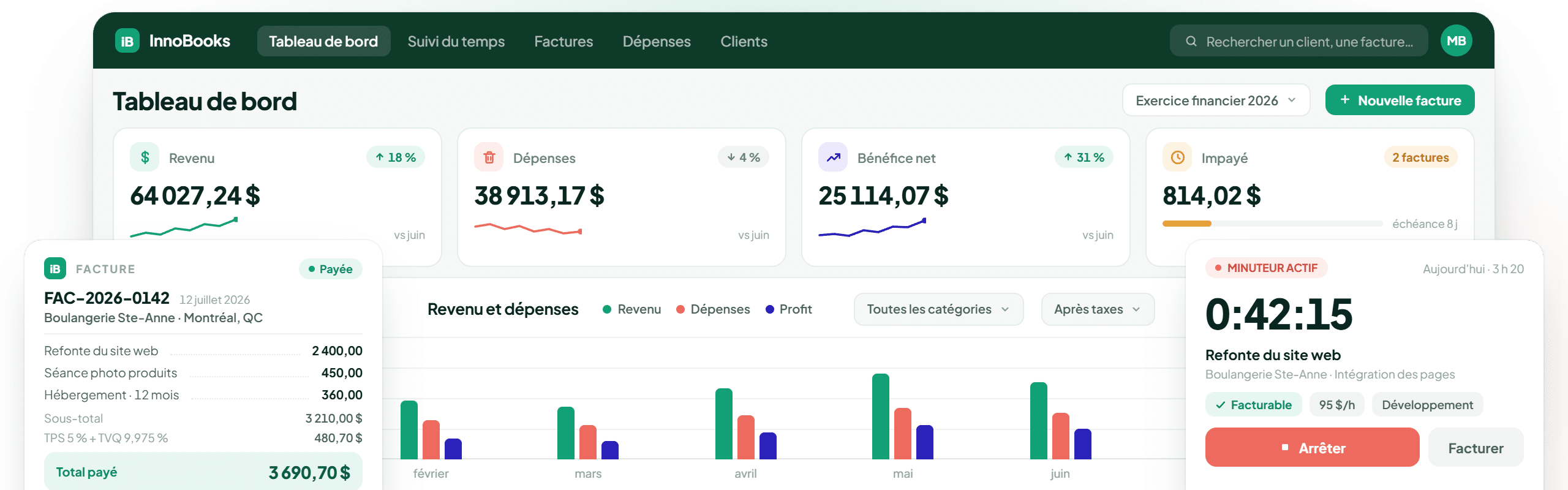Image resolution: width=1568 pixels, height=490 pixels.
Task: Go to the Factures tab
Action: coord(563,41)
